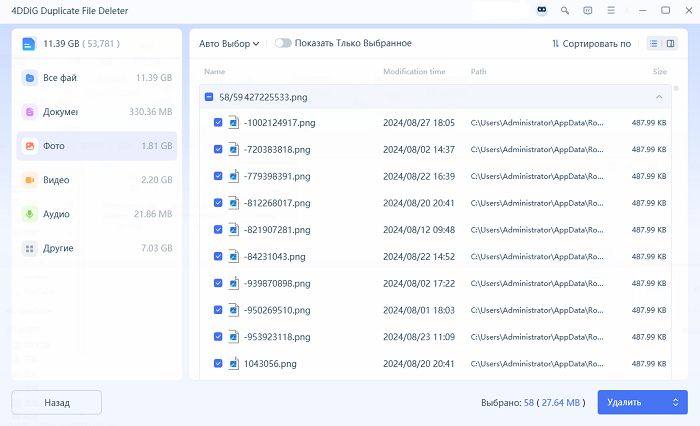Toggle the Показать Только Выбранное switch
This screenshot has height=426, width=700.
(x=283, y=43)
